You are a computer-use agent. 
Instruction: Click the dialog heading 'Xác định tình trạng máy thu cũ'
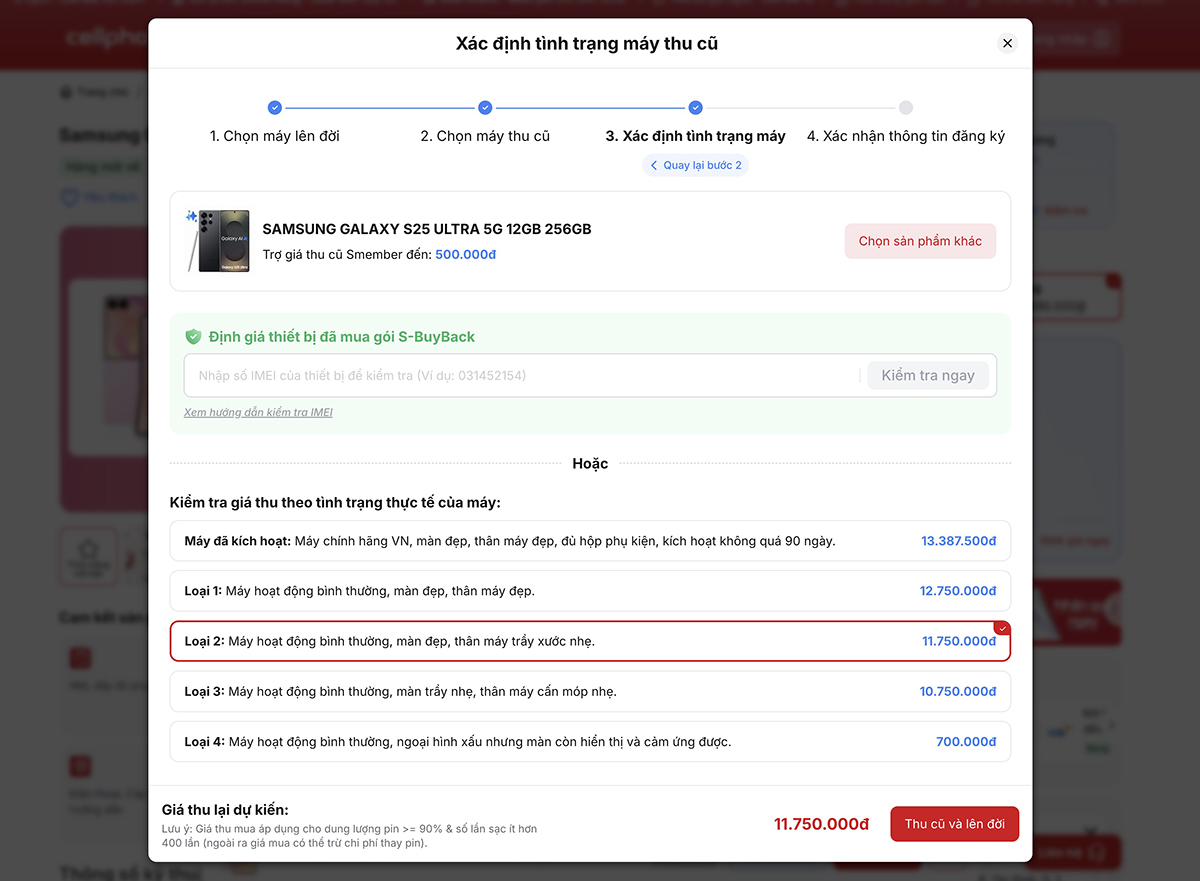click(x=587, y=44)
